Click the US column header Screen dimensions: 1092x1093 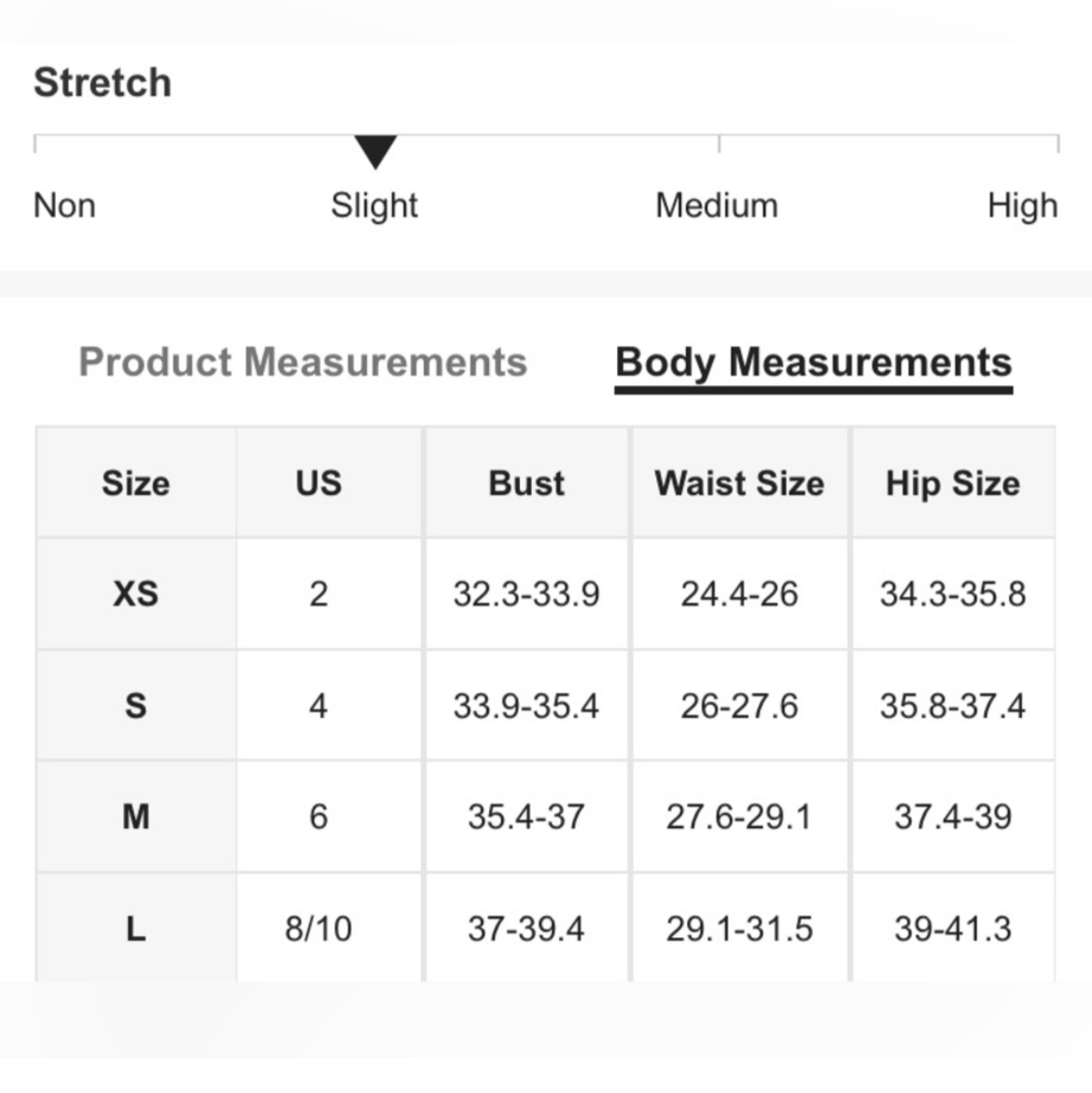(x=318, y=483)
